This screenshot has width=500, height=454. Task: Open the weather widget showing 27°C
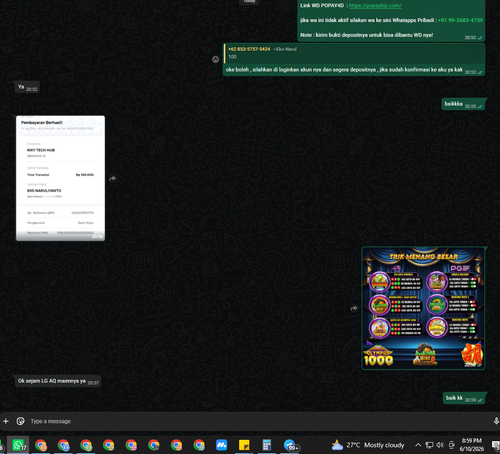tap(368, 445)
